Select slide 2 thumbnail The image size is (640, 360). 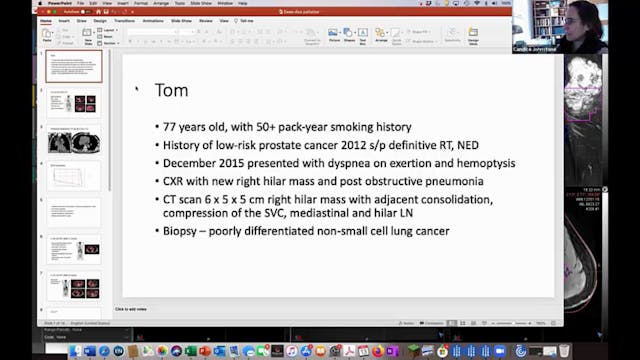(x=73, y=103)
